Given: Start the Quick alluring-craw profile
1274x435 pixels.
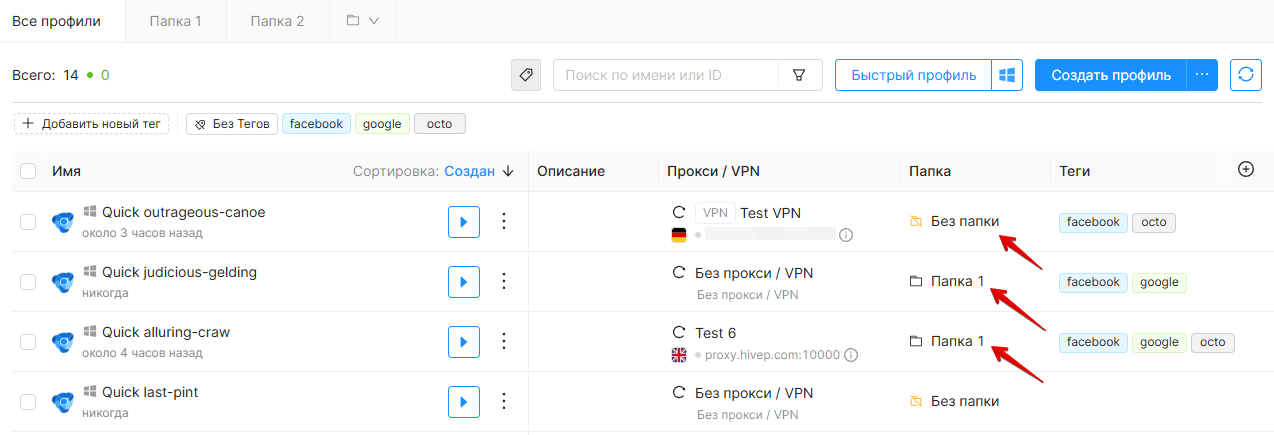Looking at the screenshot, I should click(464, 342).
